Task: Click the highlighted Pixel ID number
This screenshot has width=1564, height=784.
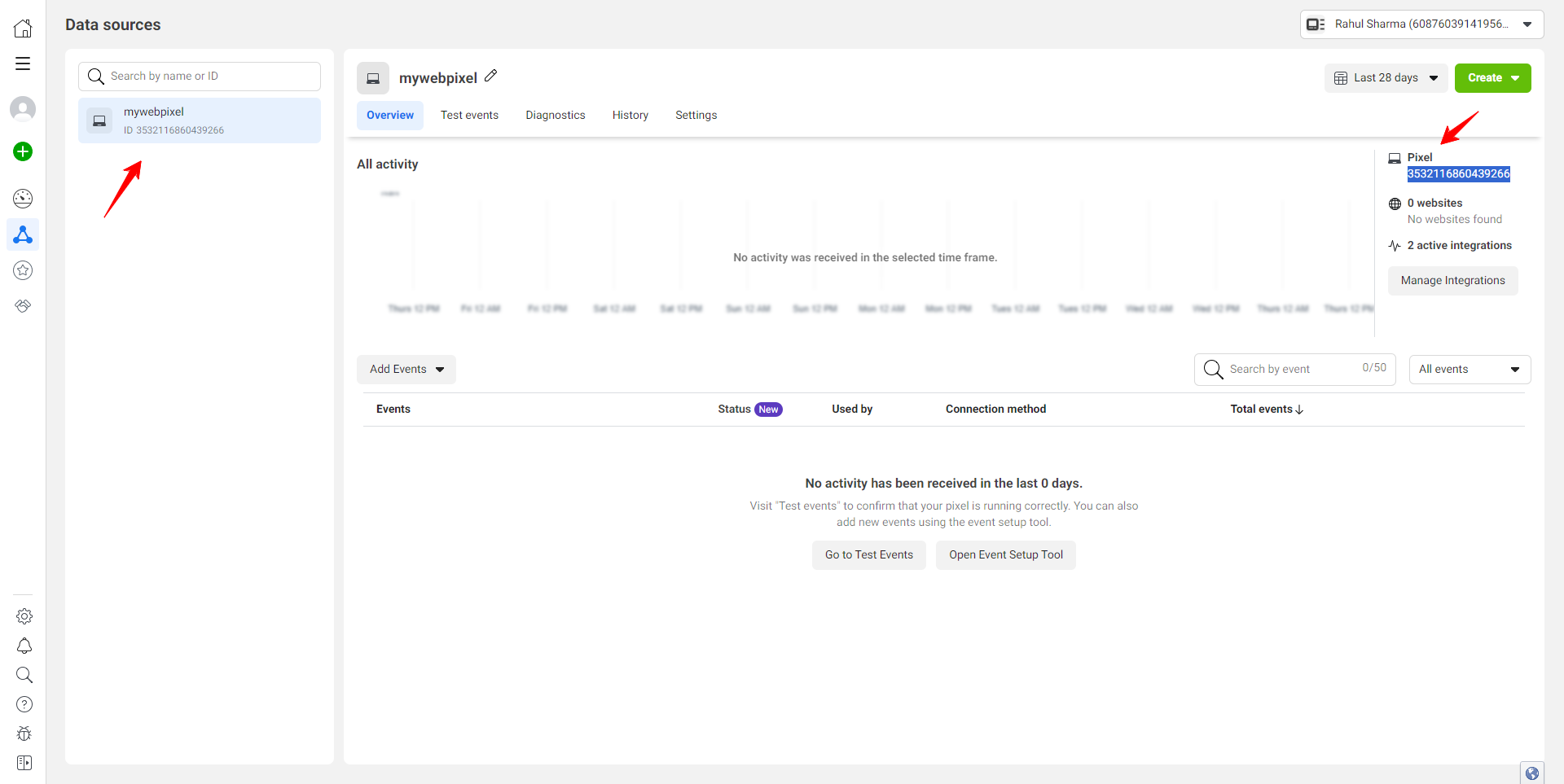Action: coord(1458,174)
